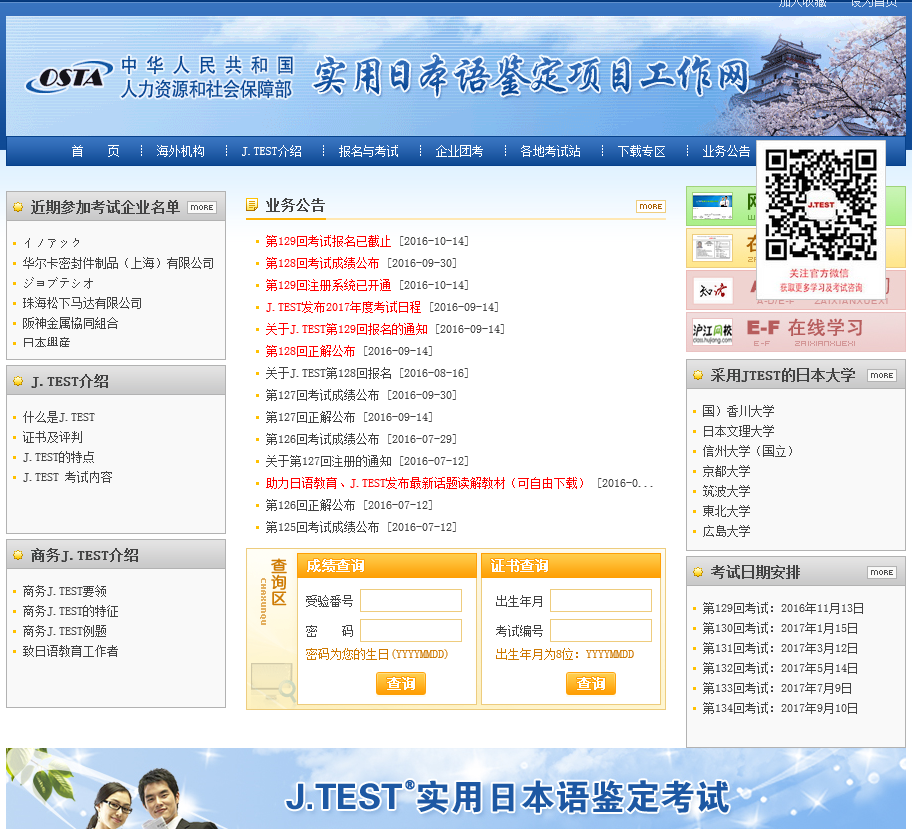912x829 pixels.
Task: Open 关于第127回注册的通知 link
Action: [x=329, y=461]
